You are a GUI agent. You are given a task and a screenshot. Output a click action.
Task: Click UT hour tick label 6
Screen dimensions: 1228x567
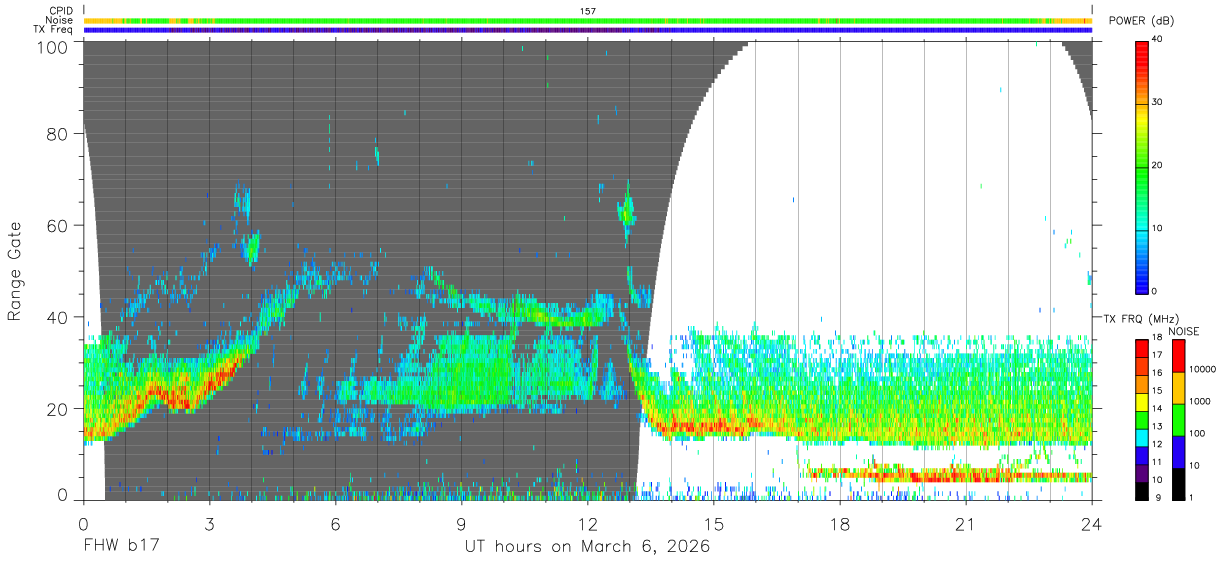(x=336, y=523)
